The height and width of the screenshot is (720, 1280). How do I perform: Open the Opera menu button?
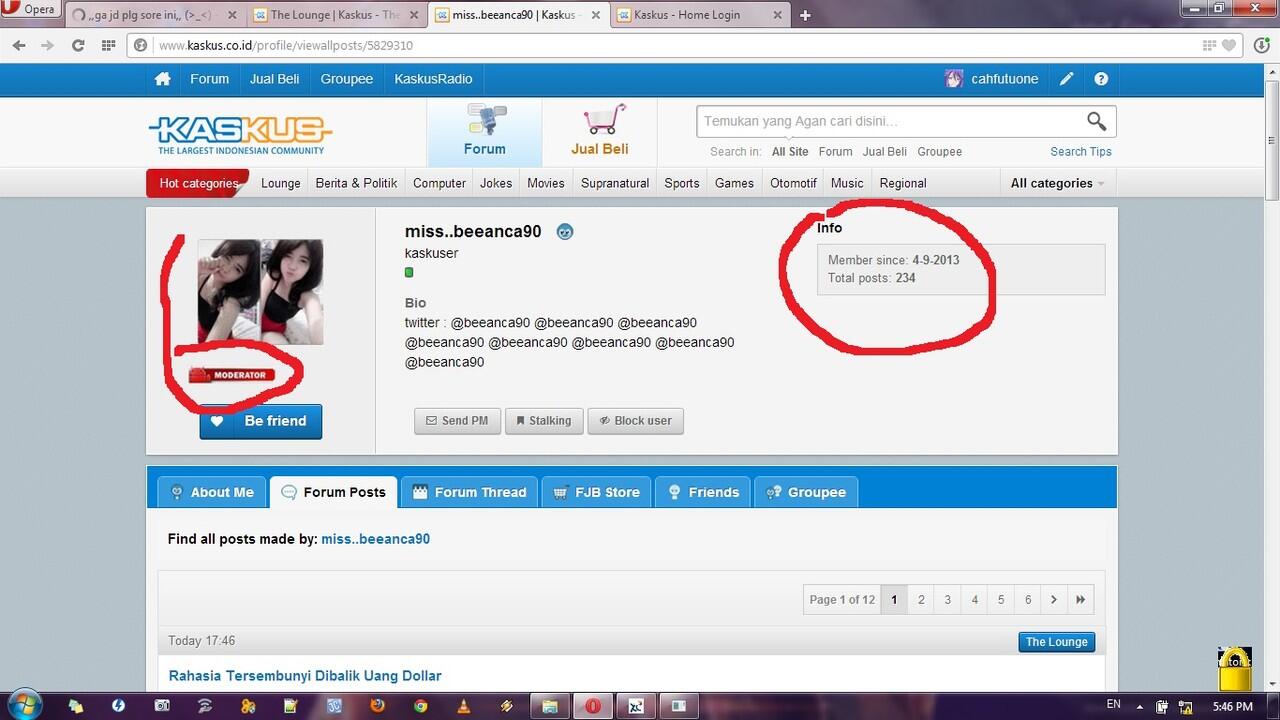click(x=30, y=10)
